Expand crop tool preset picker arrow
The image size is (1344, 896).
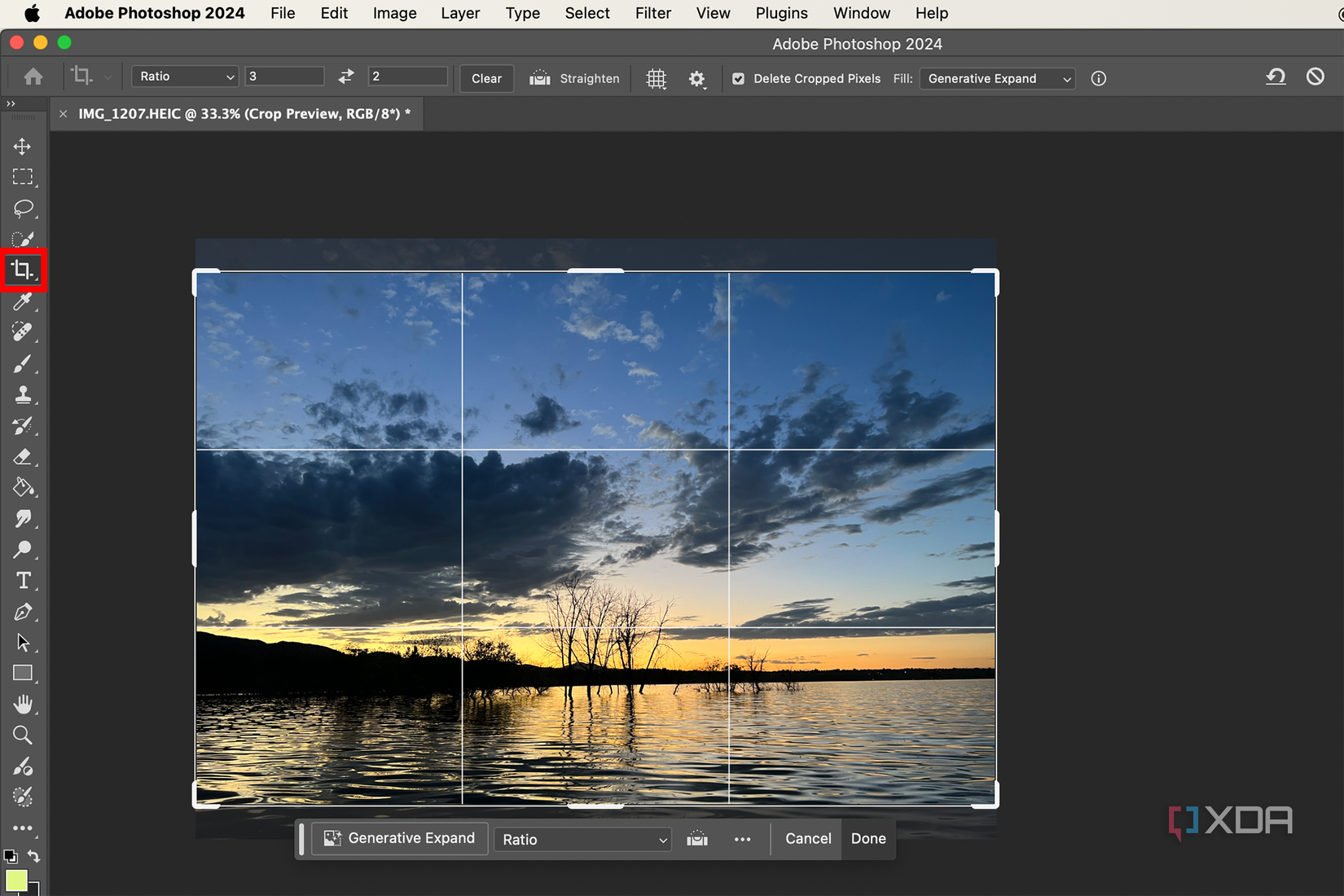coord(108,78)
